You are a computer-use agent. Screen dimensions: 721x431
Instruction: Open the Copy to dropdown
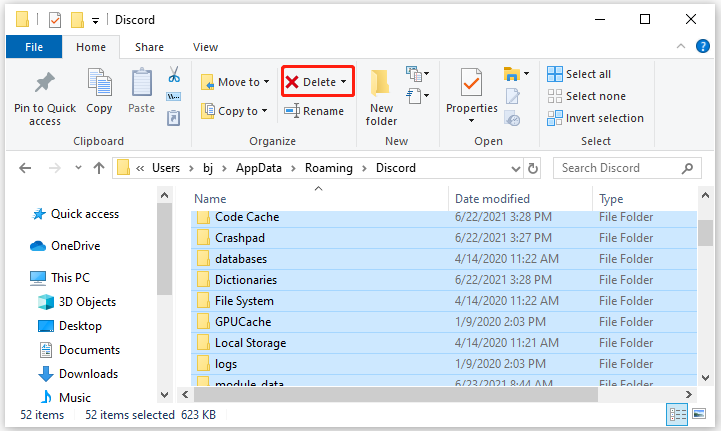point(264,111)
